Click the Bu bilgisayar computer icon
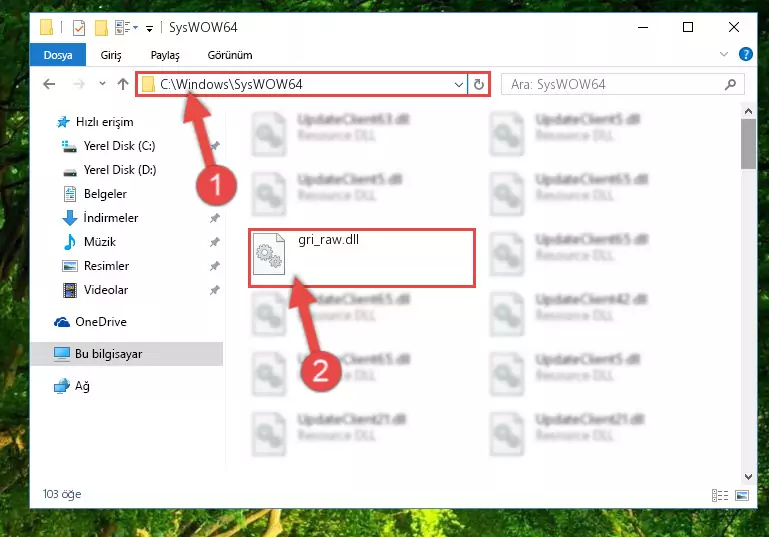Image resolution: width=769 pixels, height=537 pixels. click(x=62, y=354)
